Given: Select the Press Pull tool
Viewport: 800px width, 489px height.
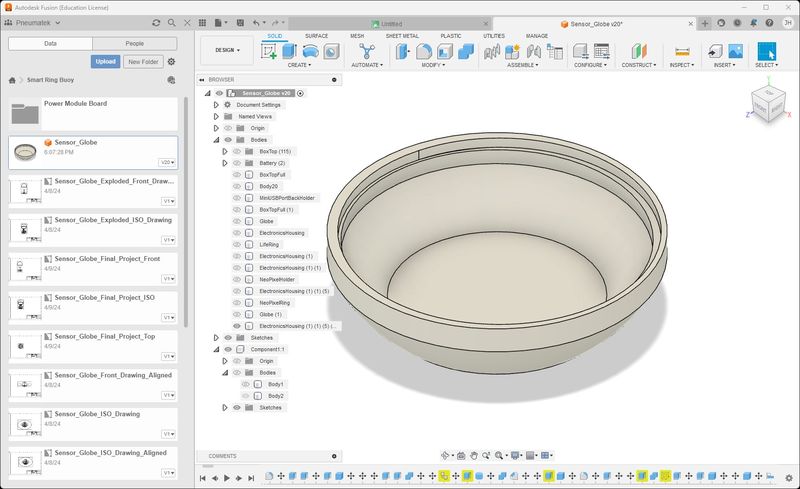Looking at the screenshot, I should (x=403, y=51).
